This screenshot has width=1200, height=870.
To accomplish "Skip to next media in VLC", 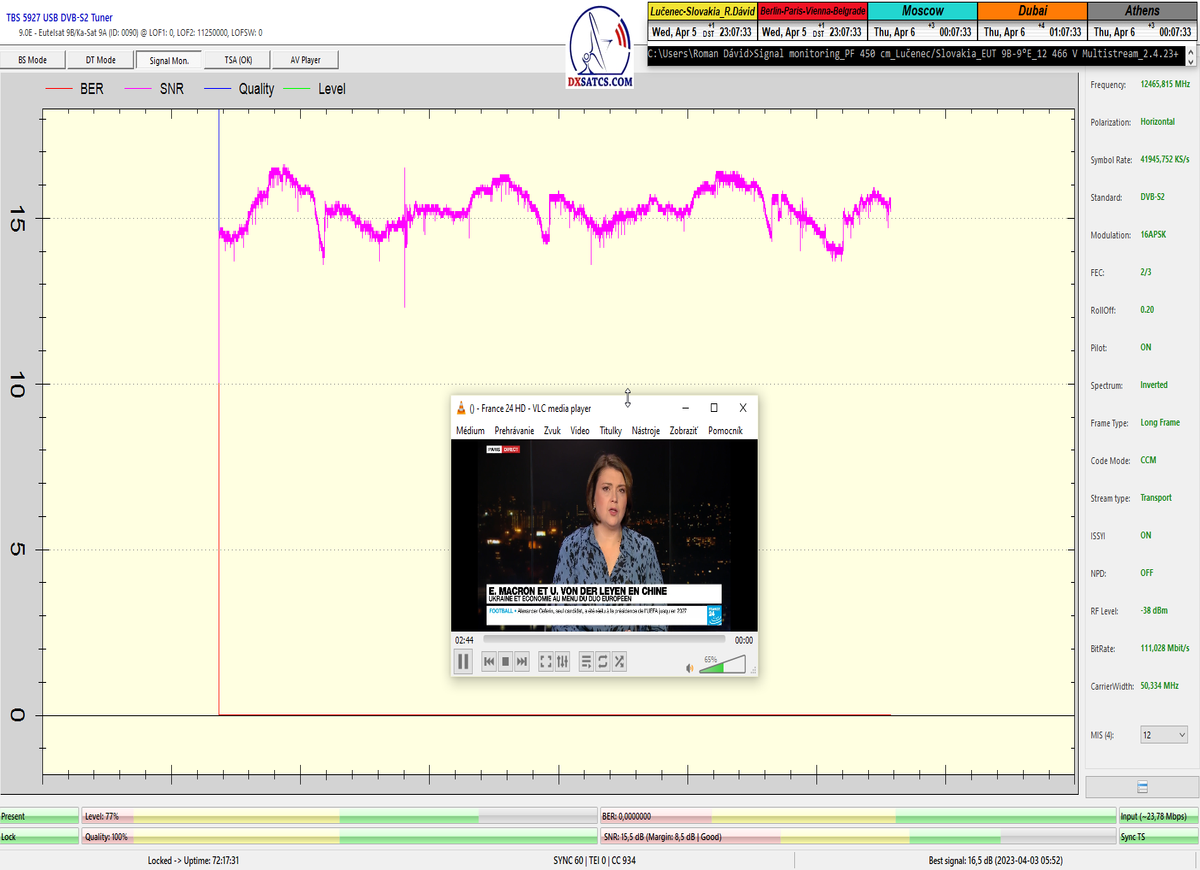I will (522, 661).
